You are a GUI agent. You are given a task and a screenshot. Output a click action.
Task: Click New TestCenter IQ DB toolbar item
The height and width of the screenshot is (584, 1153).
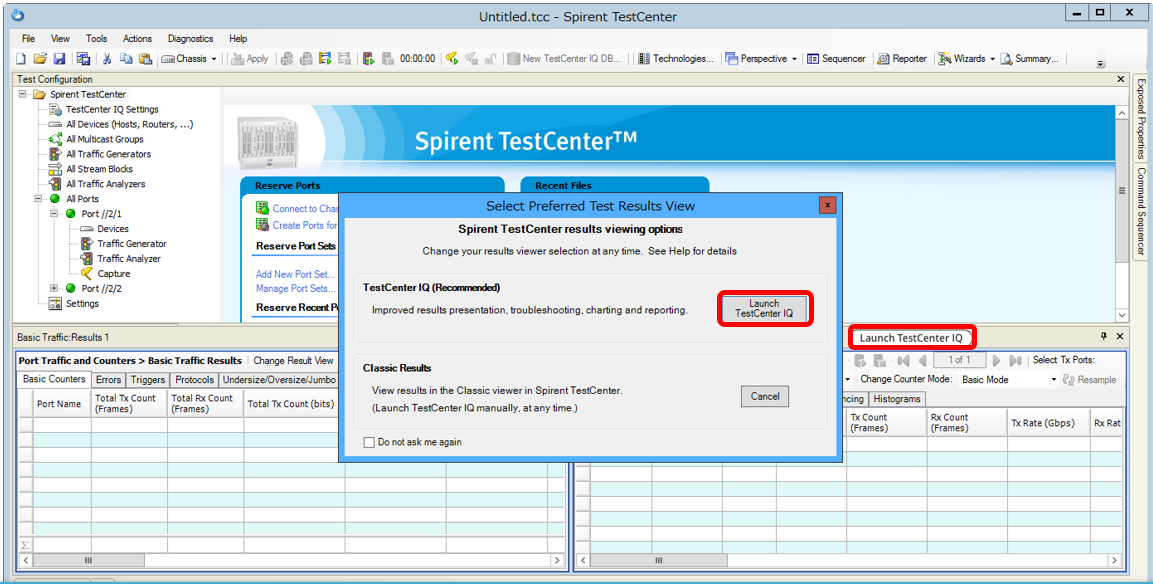coord(565,59)
